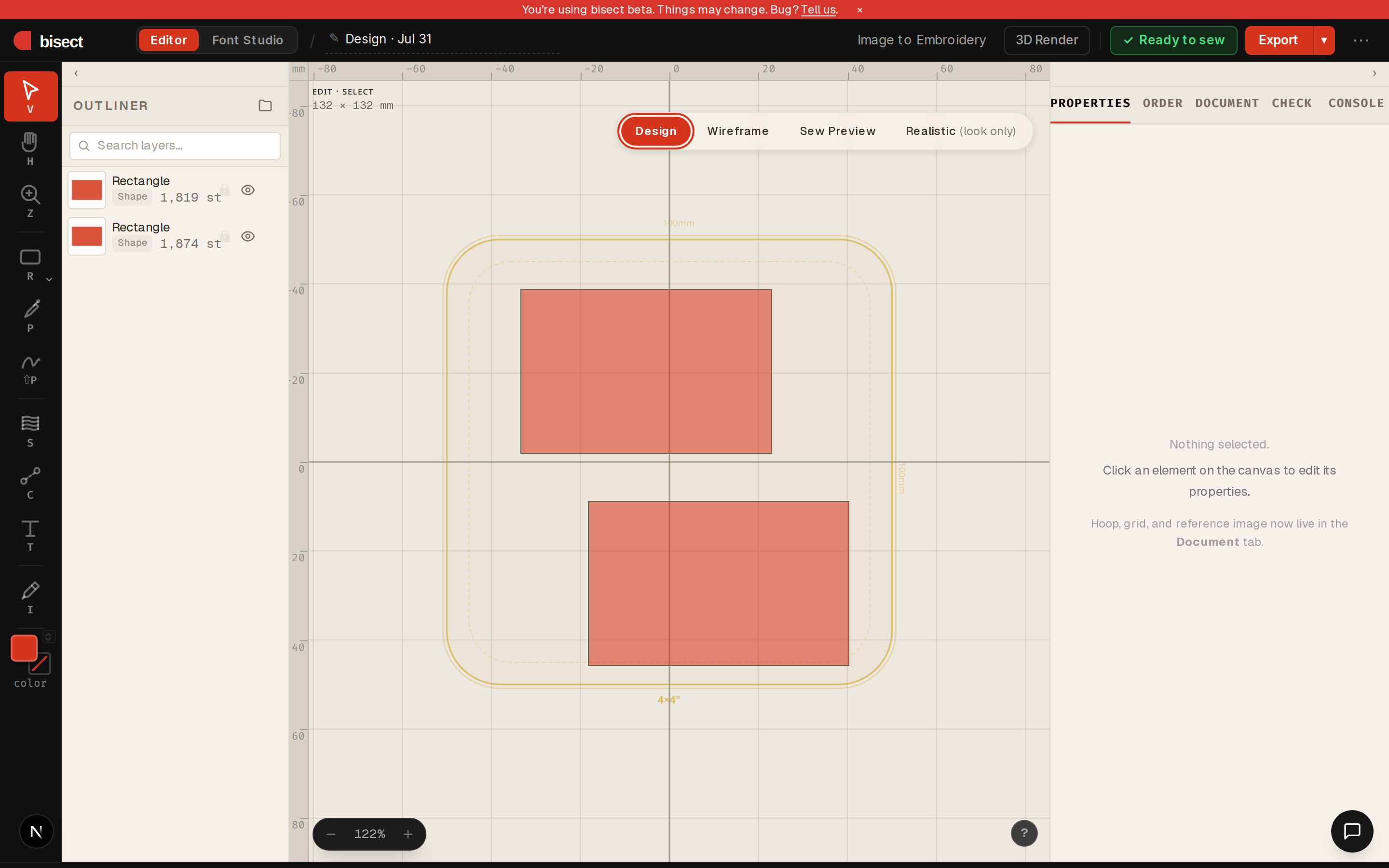1389x868 pixels.
Task: Switch to the Console tab
Action: point(1356,103)
